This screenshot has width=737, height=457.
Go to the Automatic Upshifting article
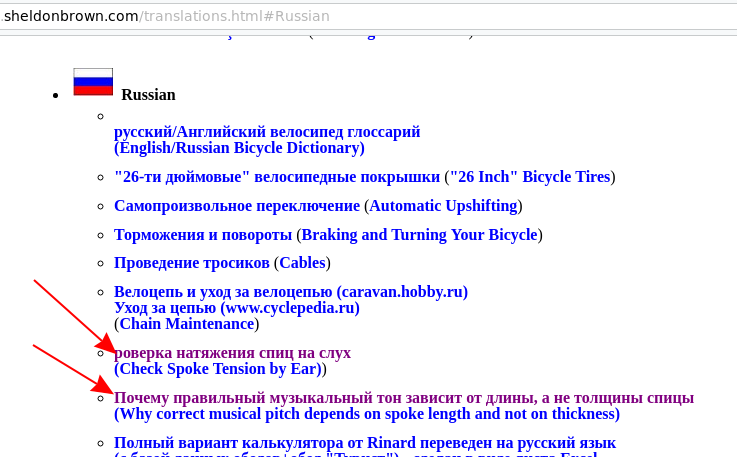(443, 206)
